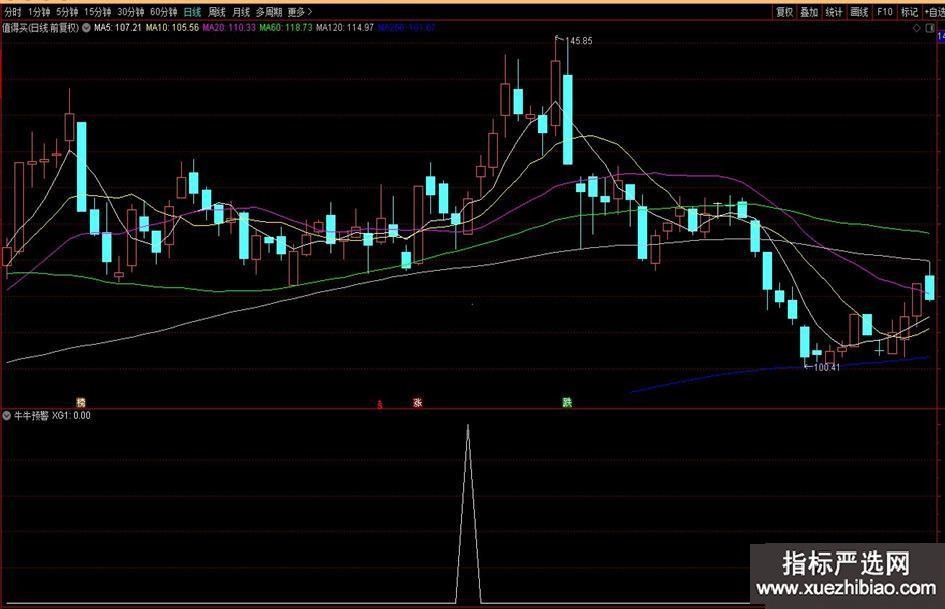Expand the 更多 more periods menu
945x609 pixels.
coord(300,12)
